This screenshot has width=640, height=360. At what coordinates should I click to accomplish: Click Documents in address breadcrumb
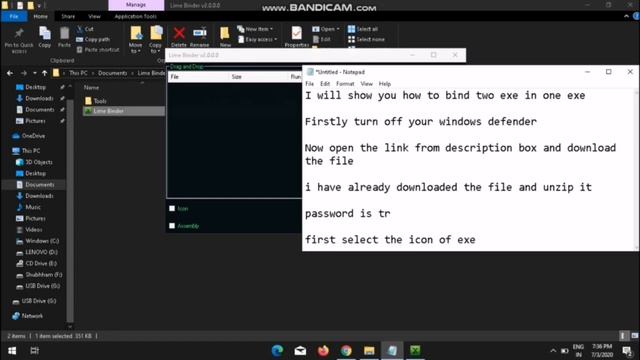[x=113, y=73]
